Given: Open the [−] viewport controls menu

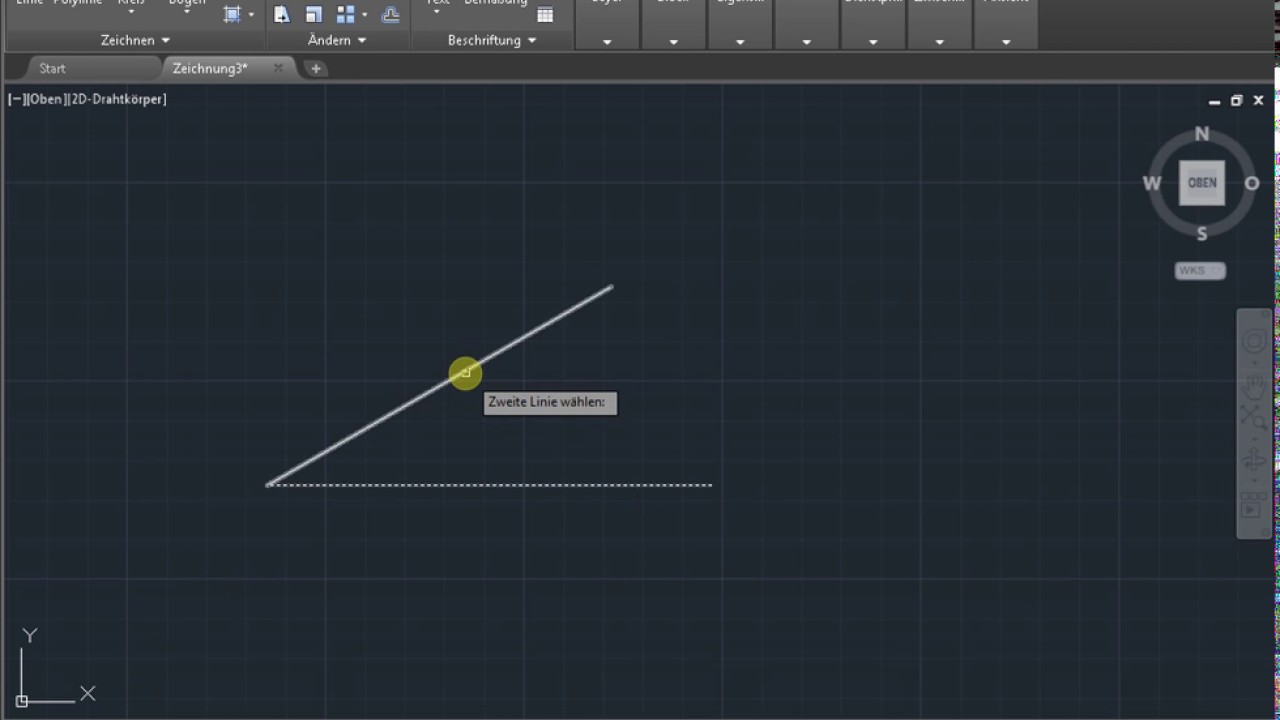Looking at the screenshot, I should point(17,99).
